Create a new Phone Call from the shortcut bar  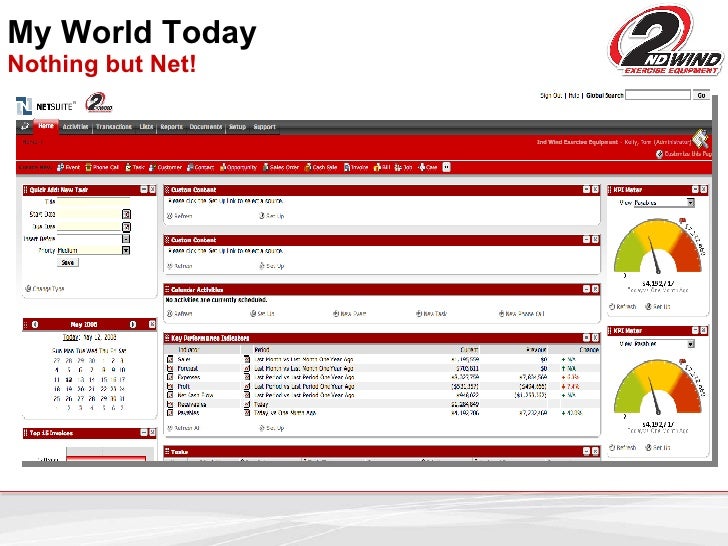pos(102,167)
